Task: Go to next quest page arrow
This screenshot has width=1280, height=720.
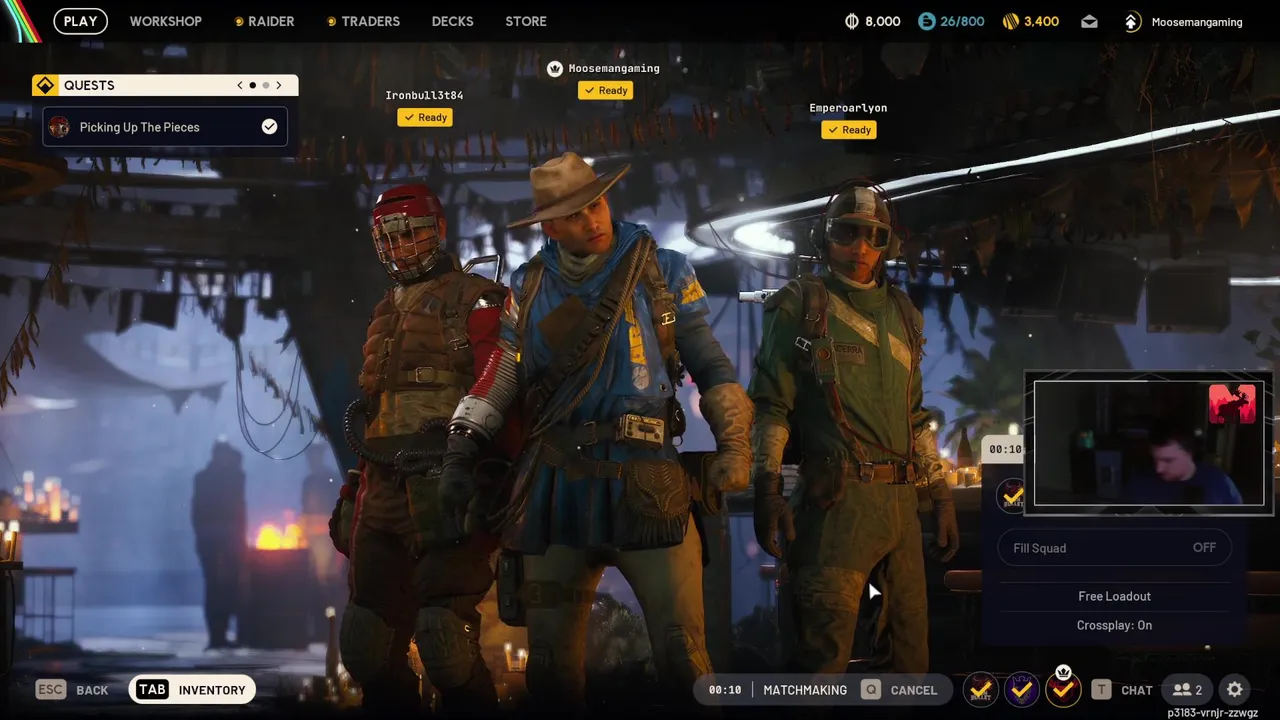Action: click(x=279, y=85)
